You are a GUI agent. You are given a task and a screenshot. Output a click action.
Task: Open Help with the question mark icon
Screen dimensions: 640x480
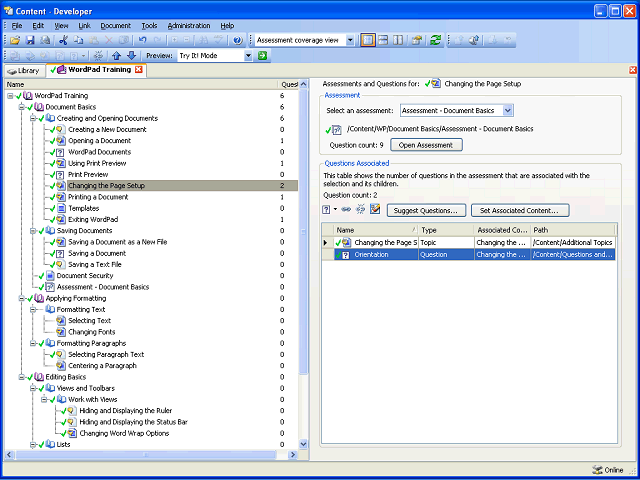(238, 40)
